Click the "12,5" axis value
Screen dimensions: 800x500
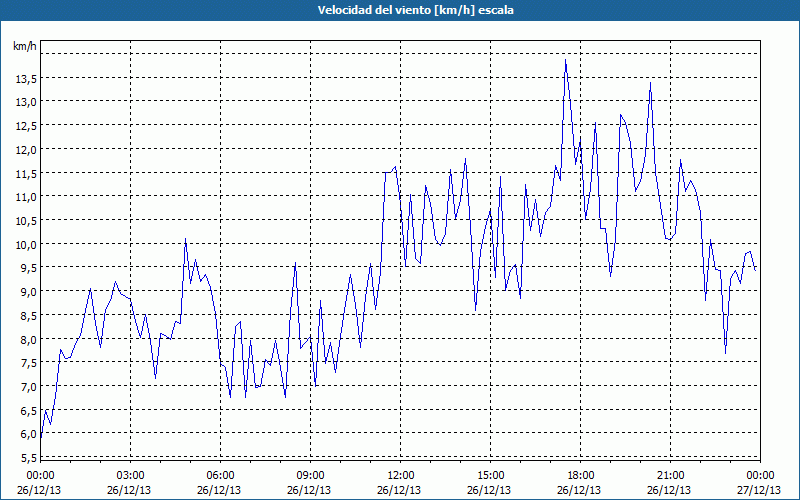27,126
